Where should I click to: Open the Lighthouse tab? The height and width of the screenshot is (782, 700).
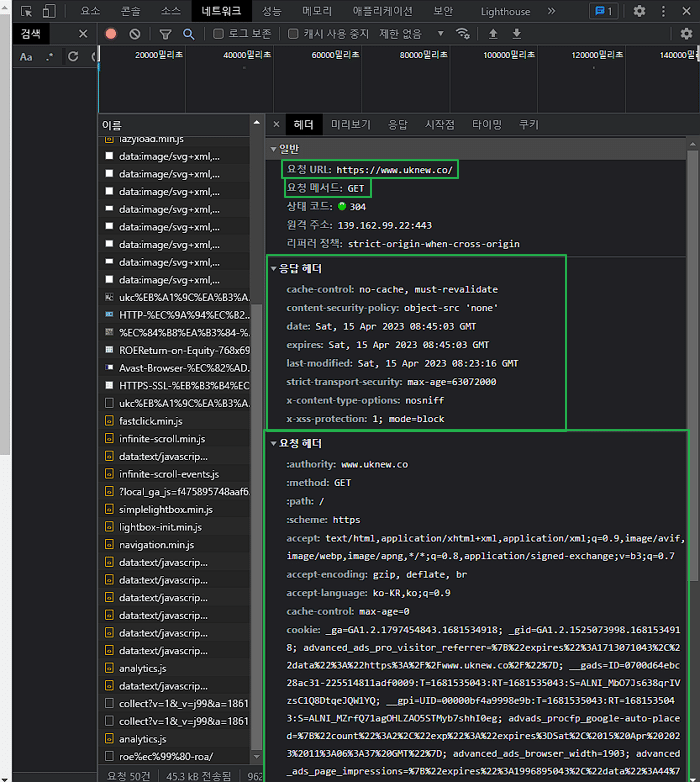(x=505, y=11)
